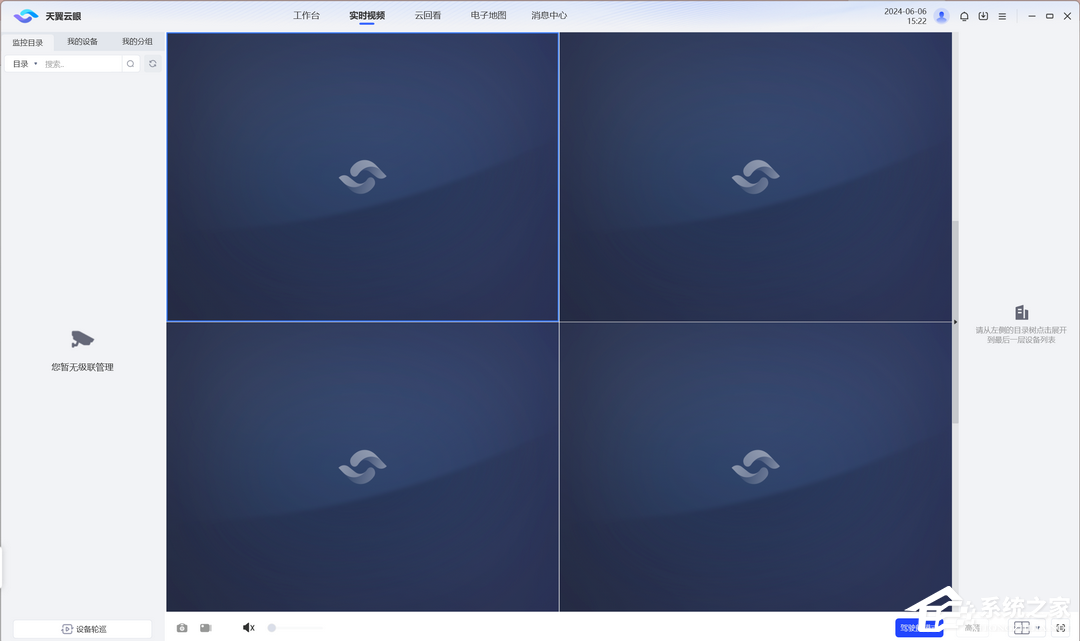Open the split-screen layout selector
The width and height of the screenshot is (1080, 641).
pos(1026,627)
